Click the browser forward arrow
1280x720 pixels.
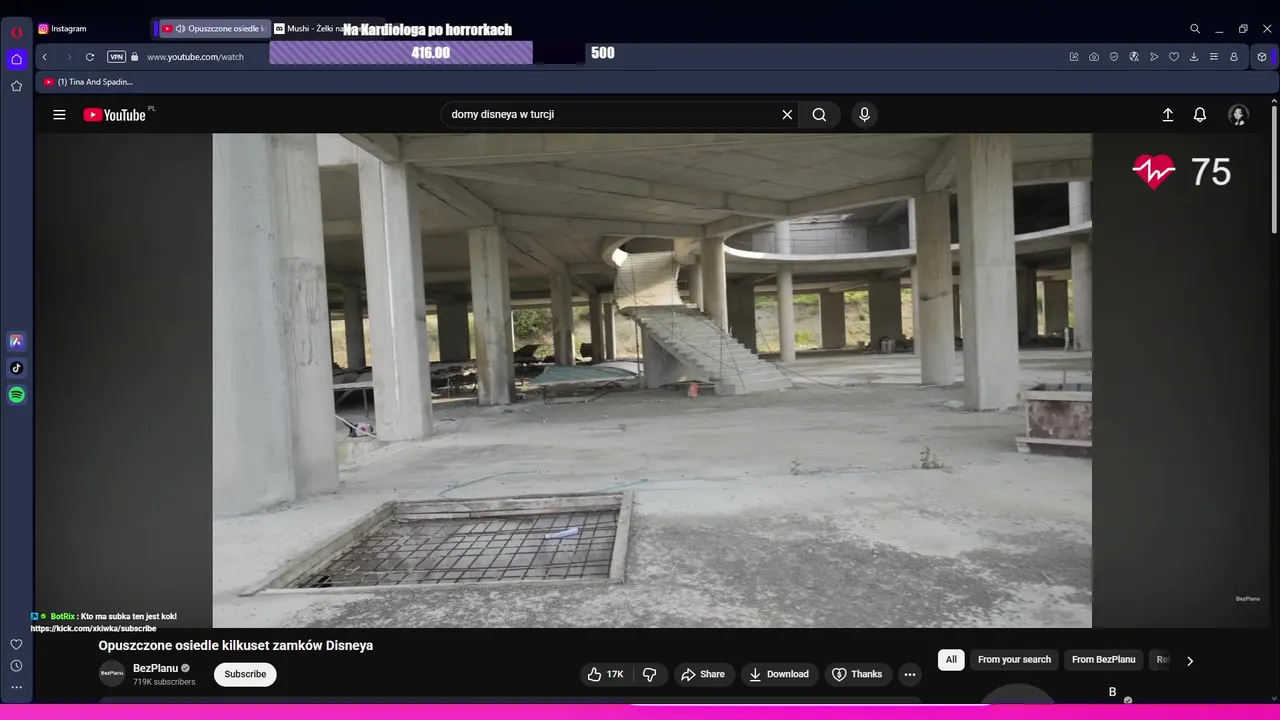coord(68,57)
